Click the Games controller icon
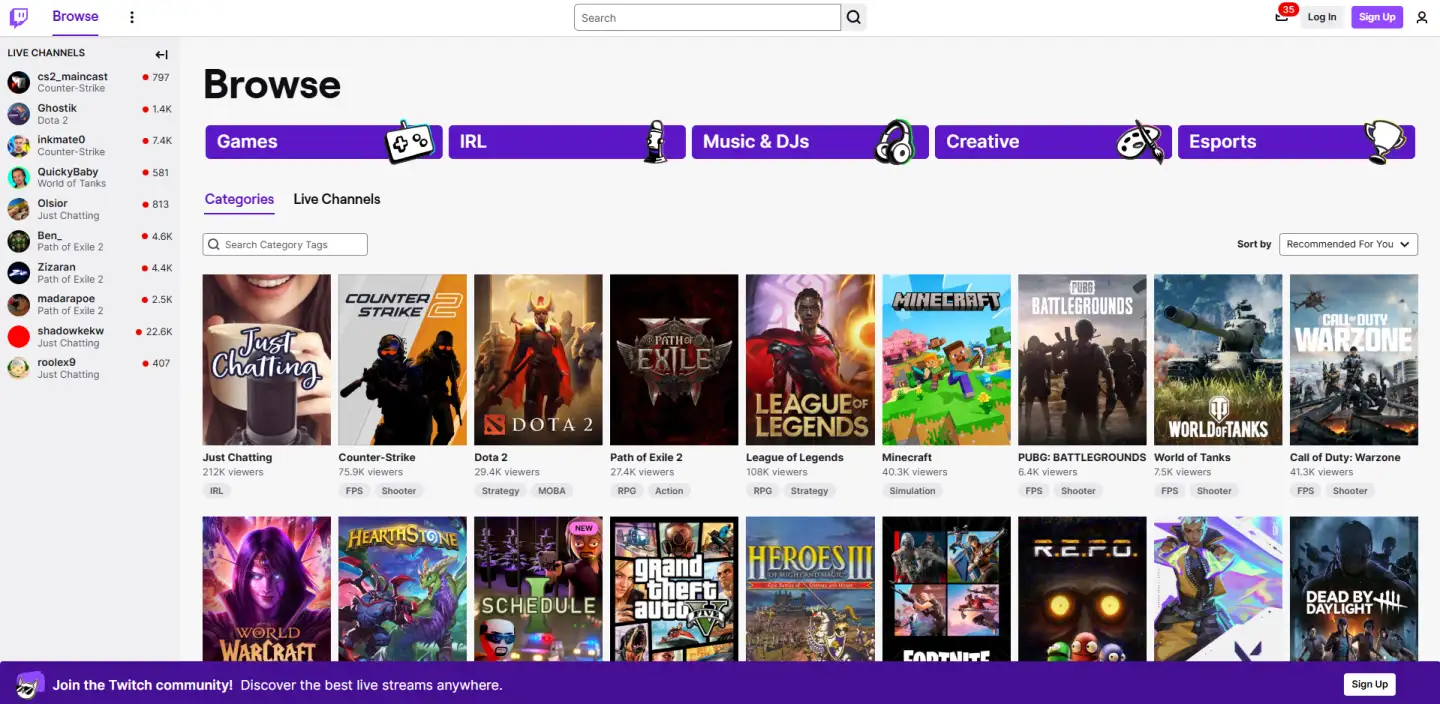 pyautogui.click(x=410, y=142)
